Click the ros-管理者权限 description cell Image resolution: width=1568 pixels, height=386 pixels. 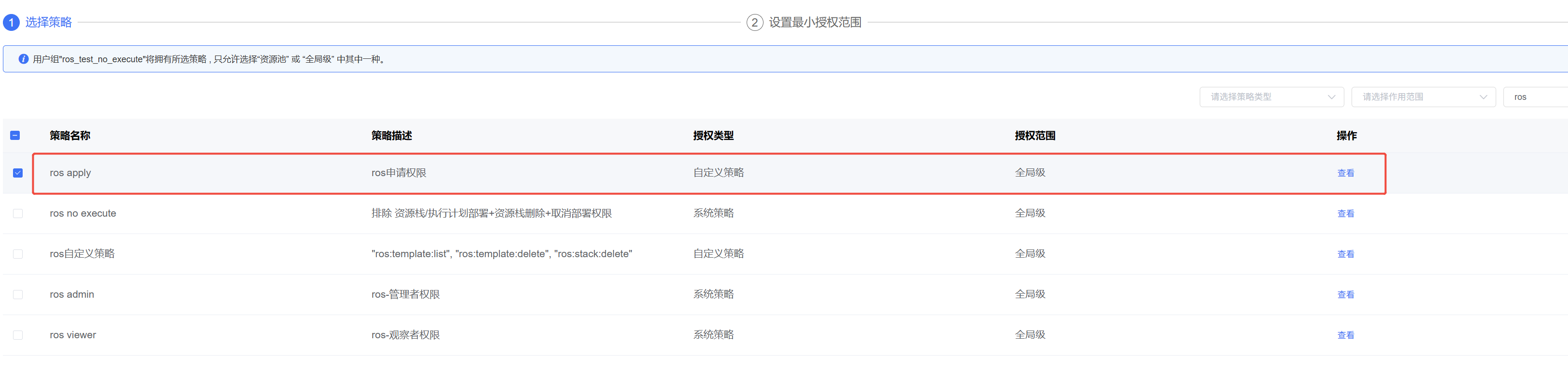[405, 294]
